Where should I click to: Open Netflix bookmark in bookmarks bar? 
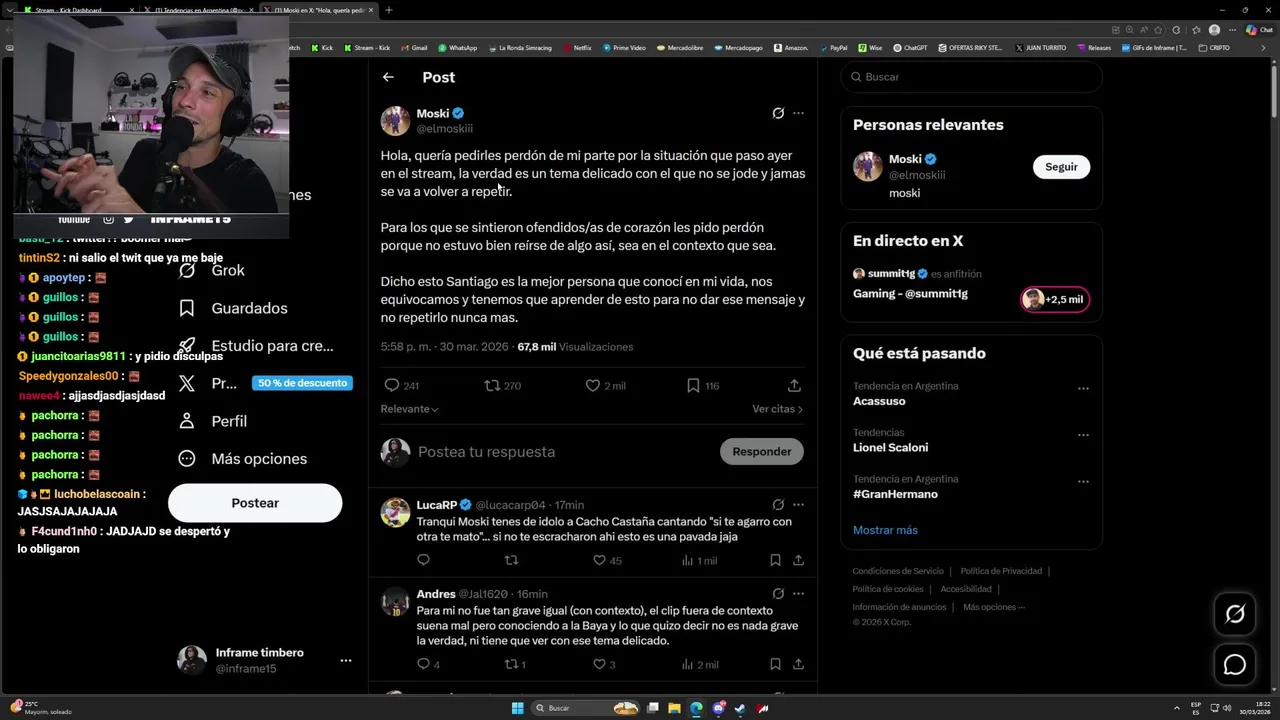(x=577, y=47)
